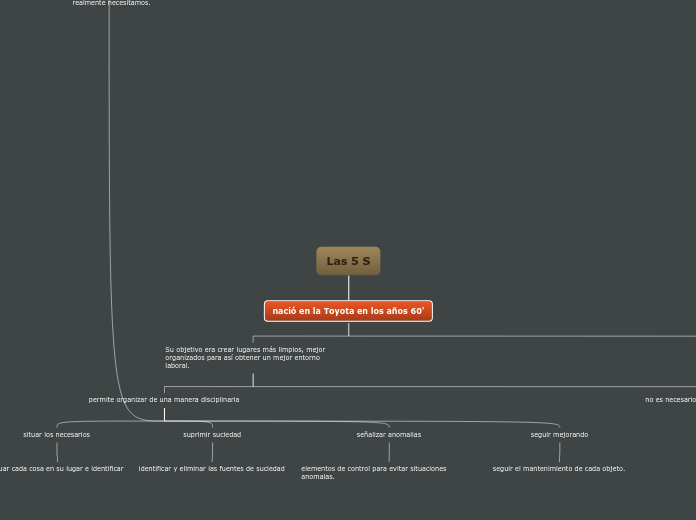Click the 'suprimir suciedad' node
Screen dimensions: 696x520
(212, 435)
